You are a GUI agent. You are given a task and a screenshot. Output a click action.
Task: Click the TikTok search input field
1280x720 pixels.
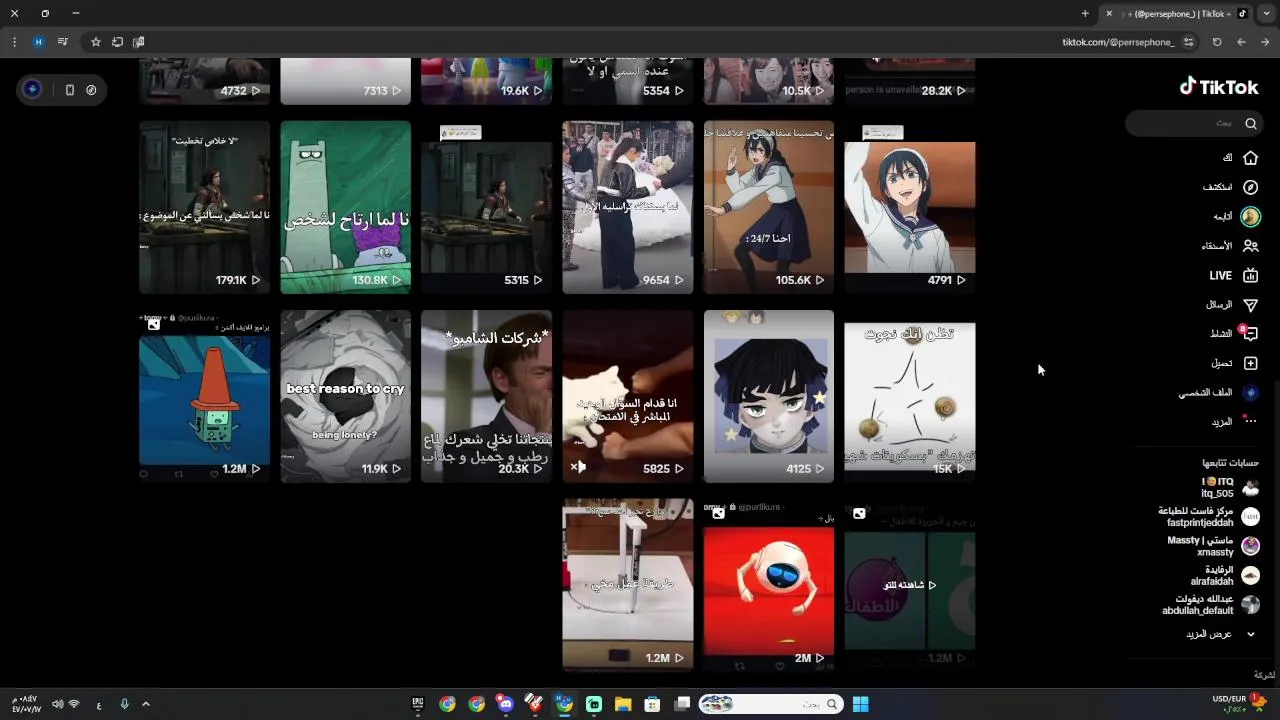(x=1192, y=124)
